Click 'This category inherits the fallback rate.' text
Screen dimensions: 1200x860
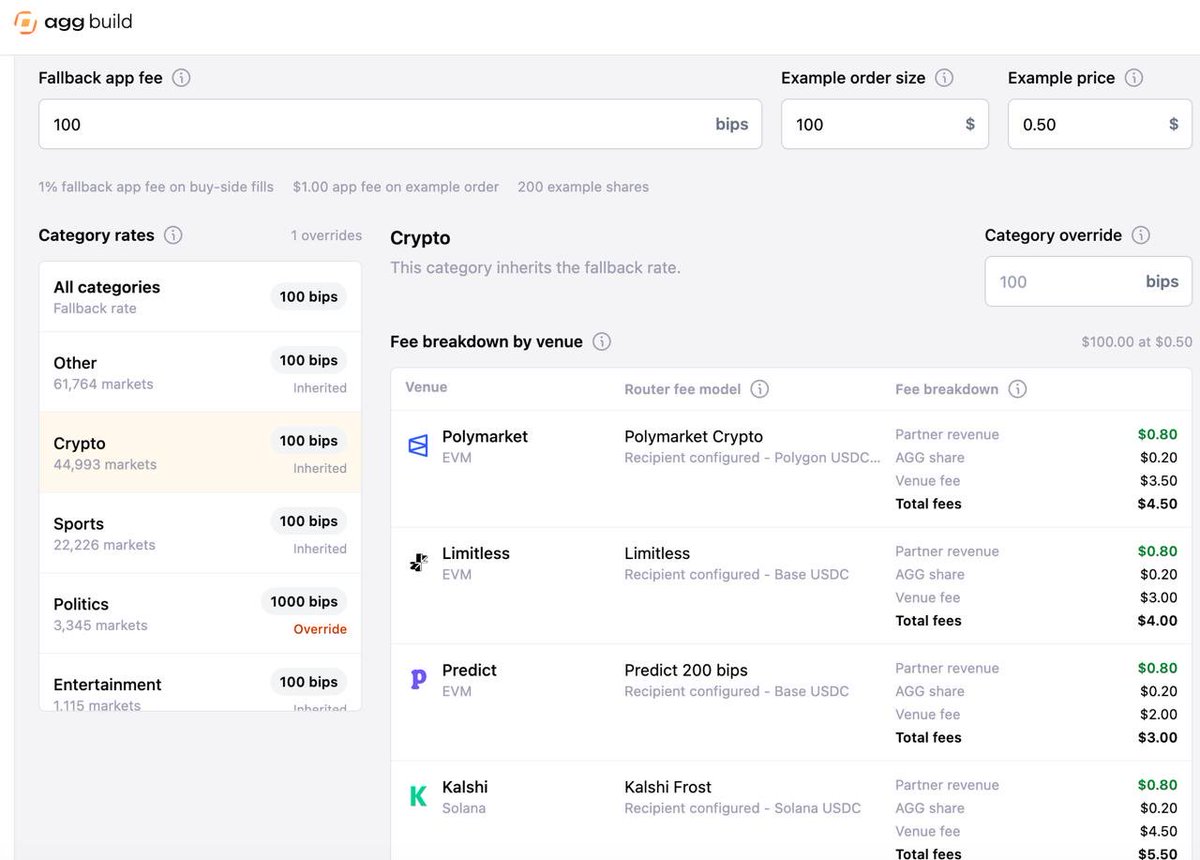(x=535, y=268)
